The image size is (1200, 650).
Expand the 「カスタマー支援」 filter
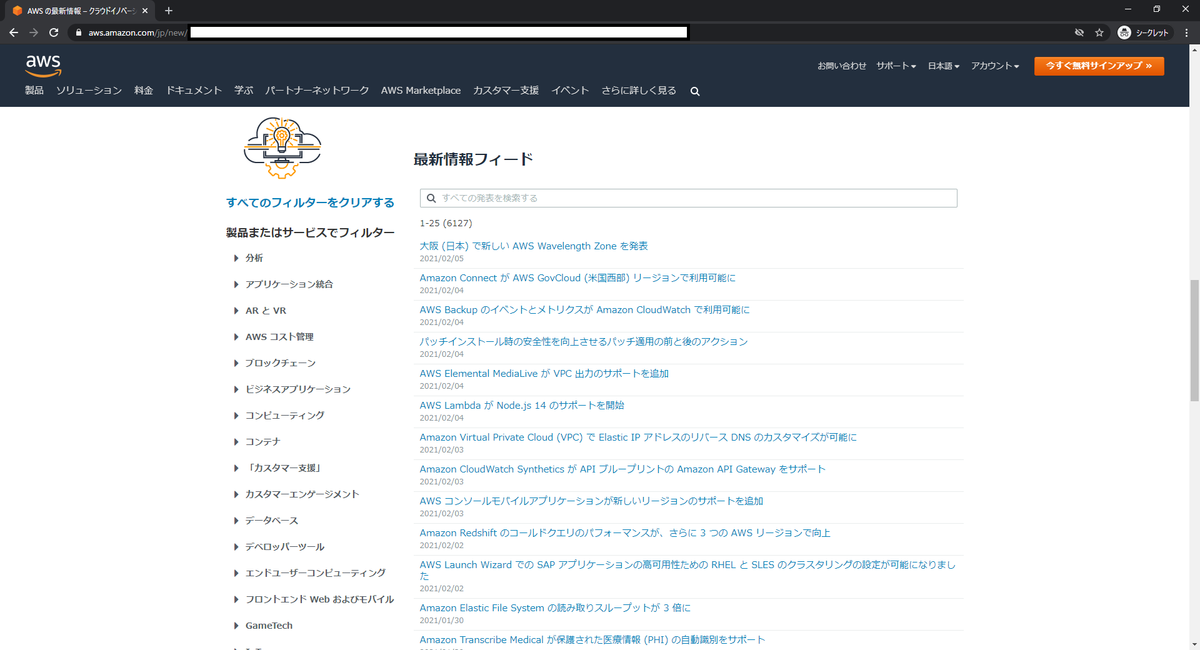coord(283,468)
